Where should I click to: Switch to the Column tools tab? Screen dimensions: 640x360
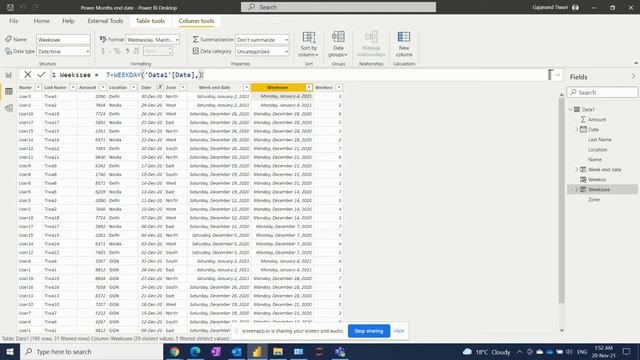coord(196,21)
